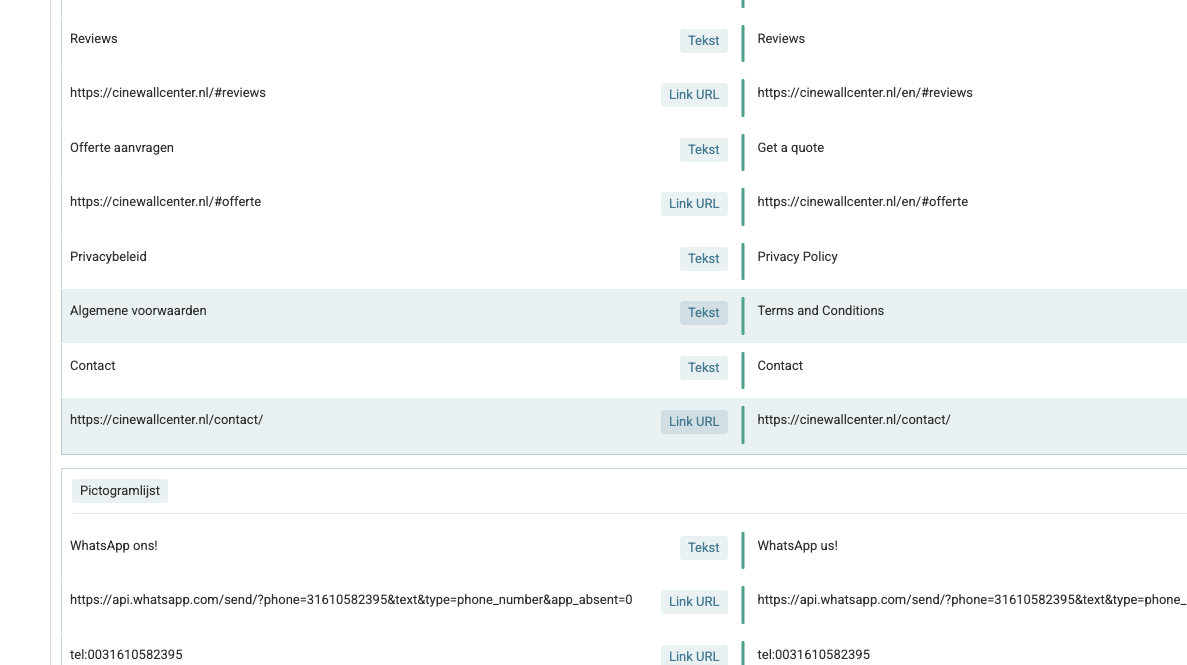The image size is (1187, 665).
Task: Select the source text "Offerte aanvragen"
Action: coord(122,148)
